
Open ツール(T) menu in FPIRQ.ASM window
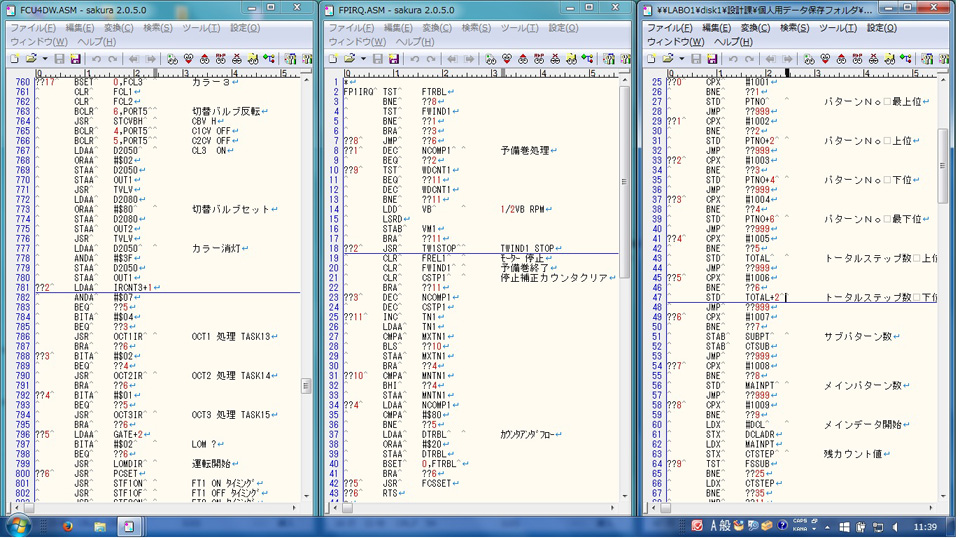pos(520,28)
